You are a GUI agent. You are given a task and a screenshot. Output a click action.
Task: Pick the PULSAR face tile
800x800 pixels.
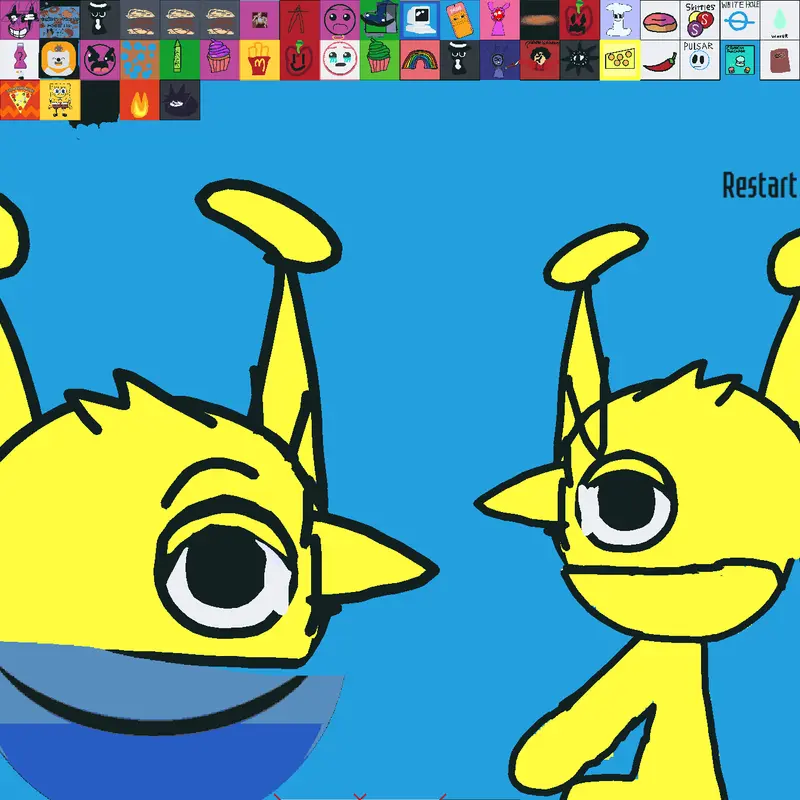[x=699, y=60]
